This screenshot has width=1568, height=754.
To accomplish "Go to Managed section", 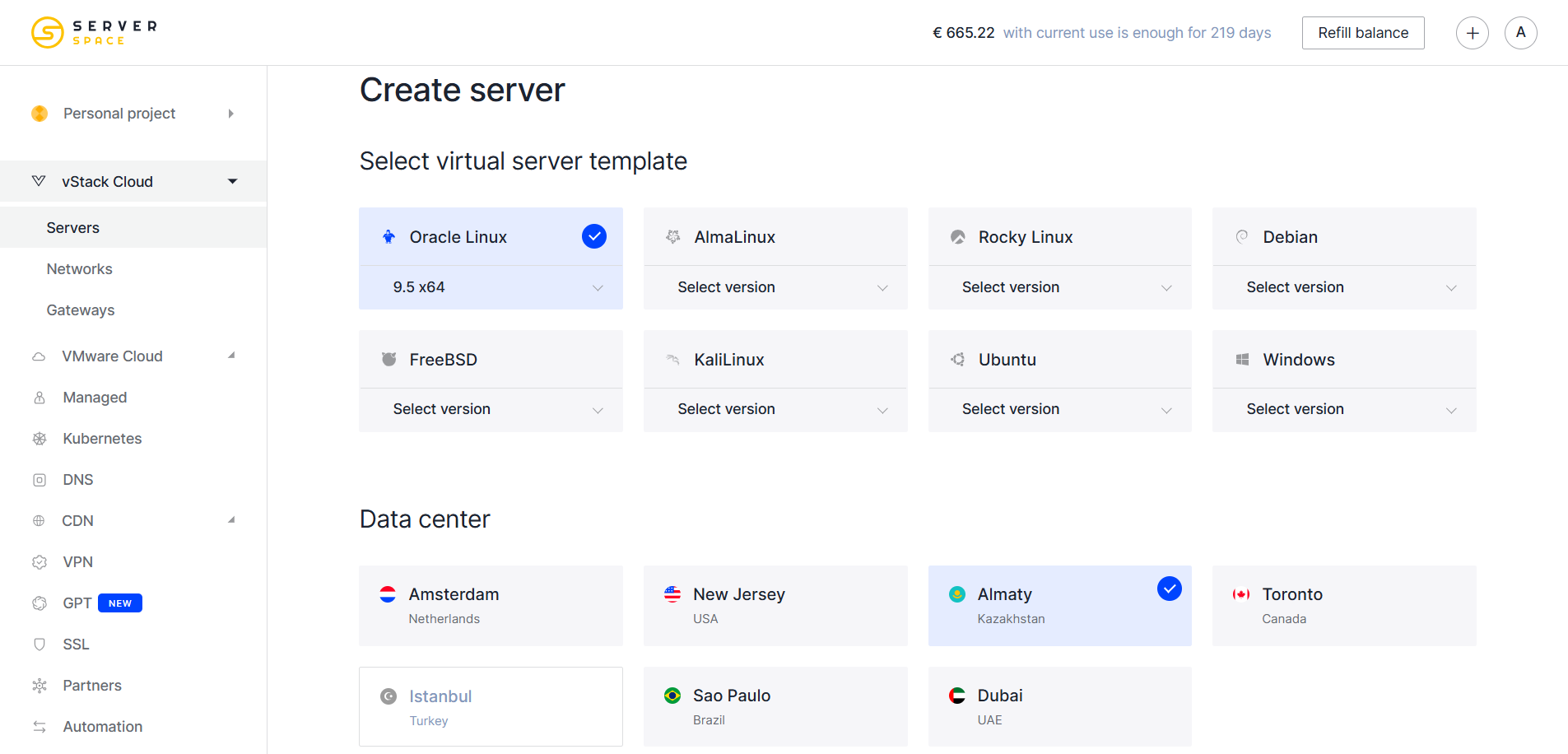I will pyautogui.click(x=95, y=398).
